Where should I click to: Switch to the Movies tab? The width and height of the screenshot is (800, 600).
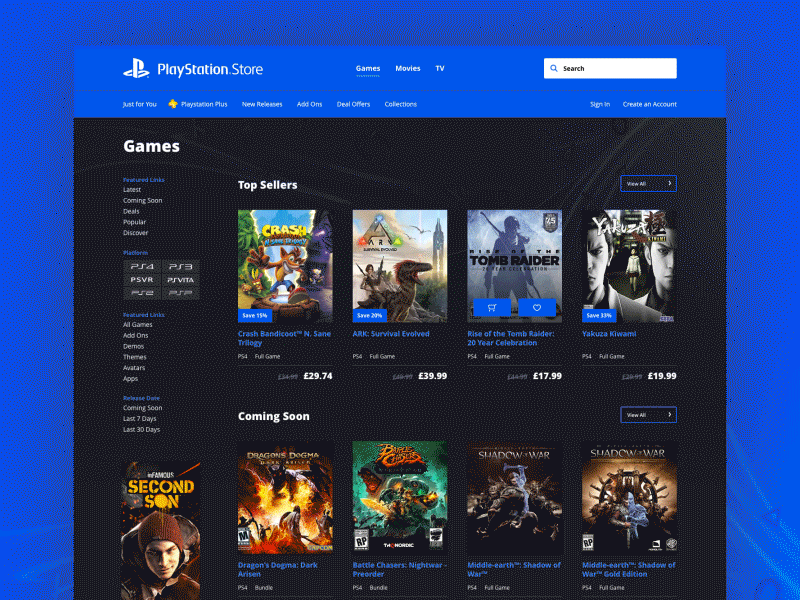(x=408, y=68)
